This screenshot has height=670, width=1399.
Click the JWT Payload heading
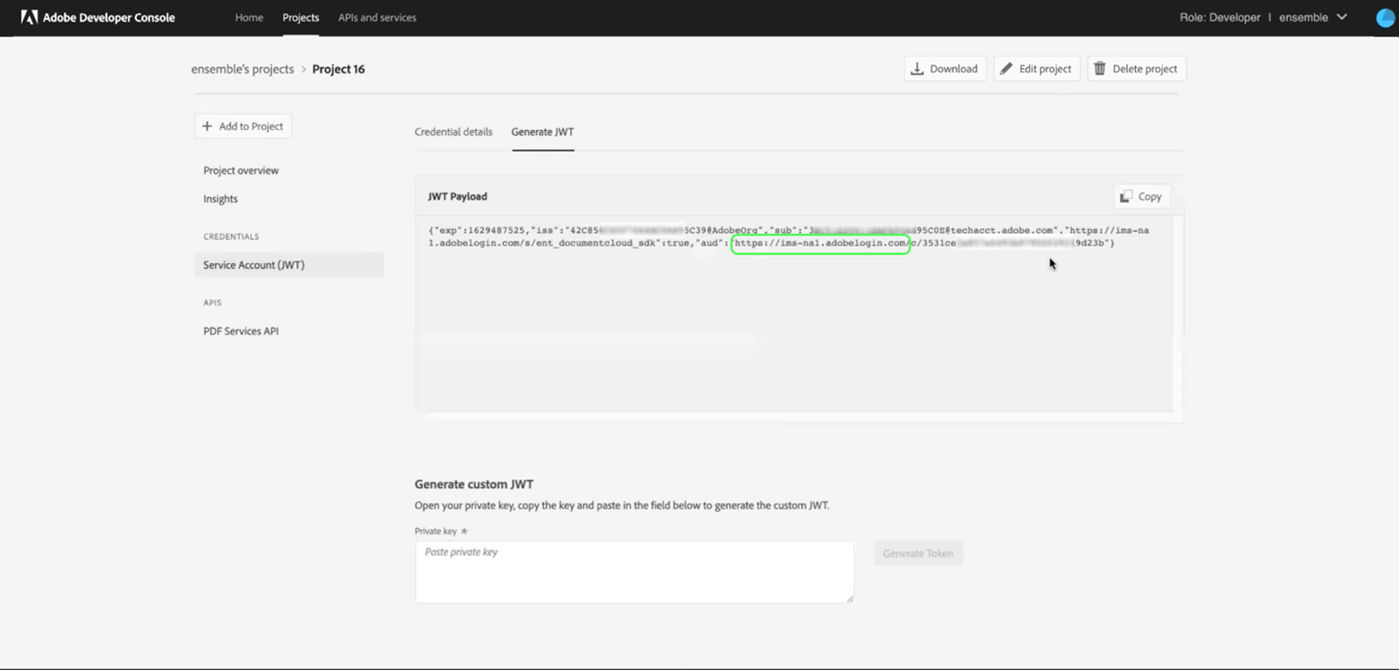click(x=457, y=197)
